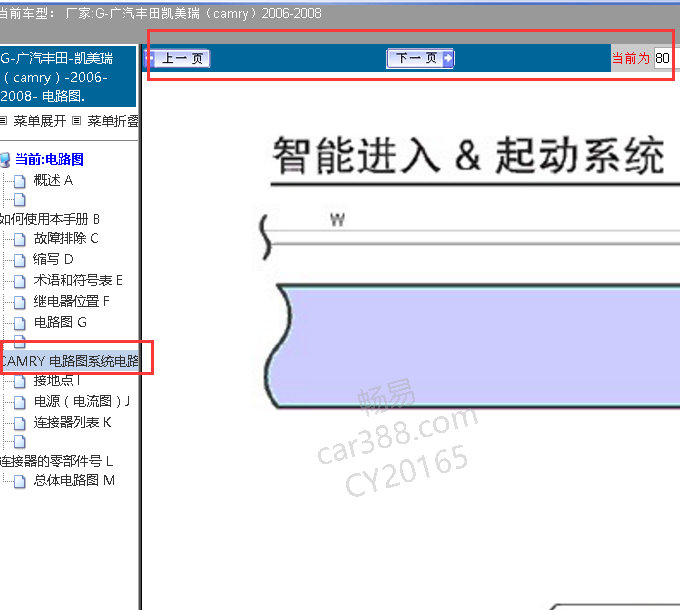Open 连接器的零部件号 L entry
680x610 pixels.
(56, 461)
